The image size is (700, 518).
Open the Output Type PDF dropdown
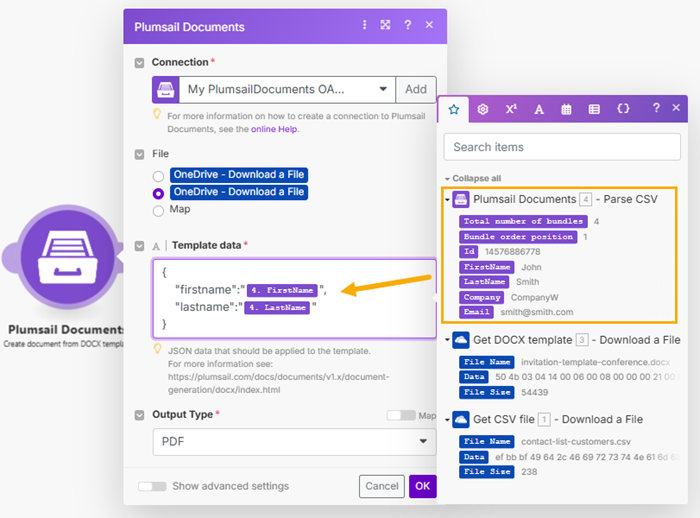click(294, 442)
